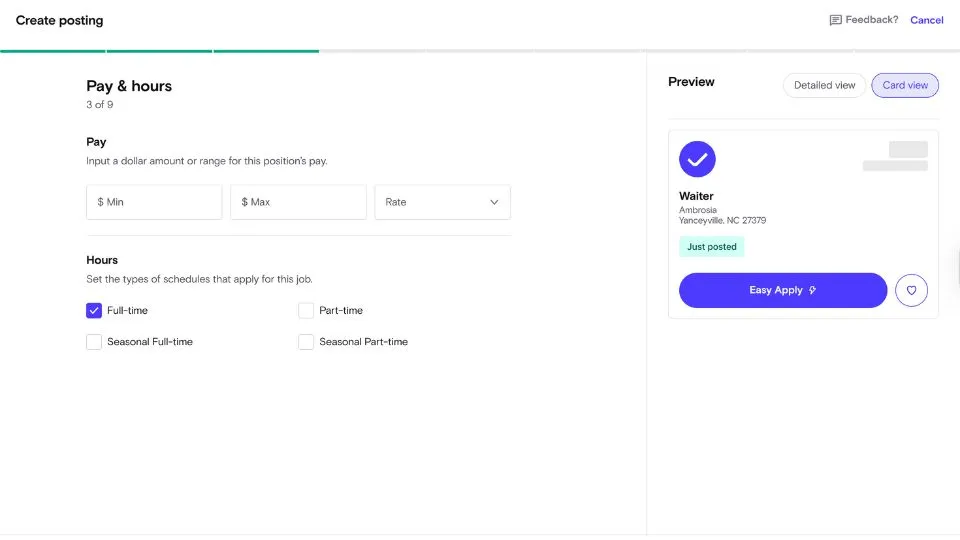
Task: Click the '3 of 9' step indicator
Action: click(100, 105)
